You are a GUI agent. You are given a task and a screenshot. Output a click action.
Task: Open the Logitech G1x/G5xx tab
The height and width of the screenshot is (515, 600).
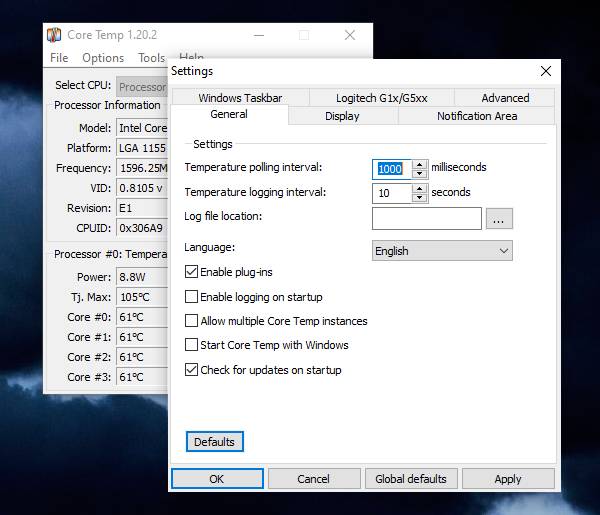382,98
